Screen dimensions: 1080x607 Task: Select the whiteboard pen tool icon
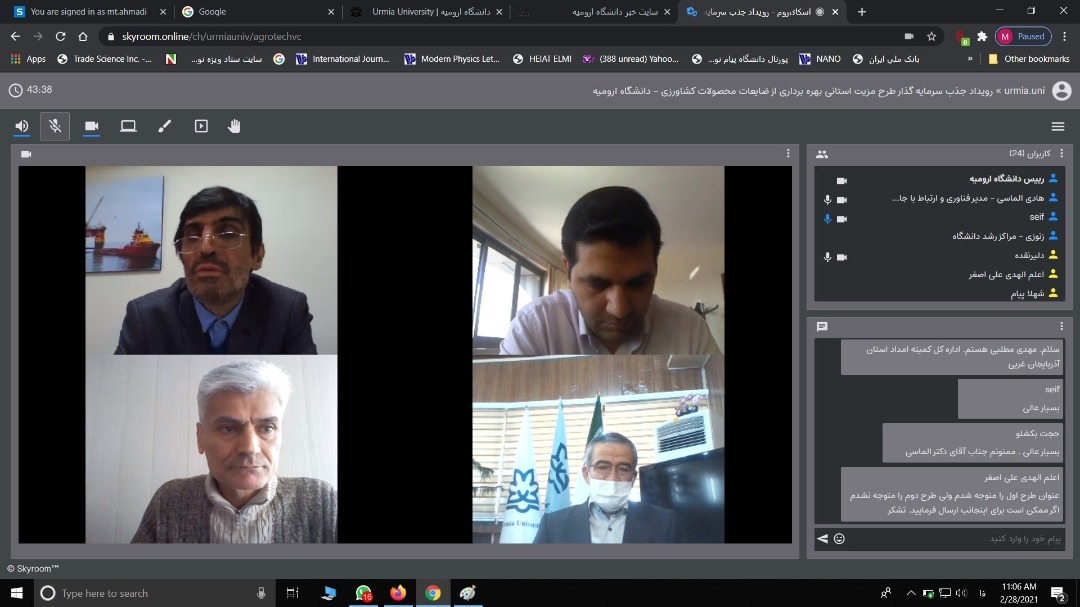click(165, 126)
